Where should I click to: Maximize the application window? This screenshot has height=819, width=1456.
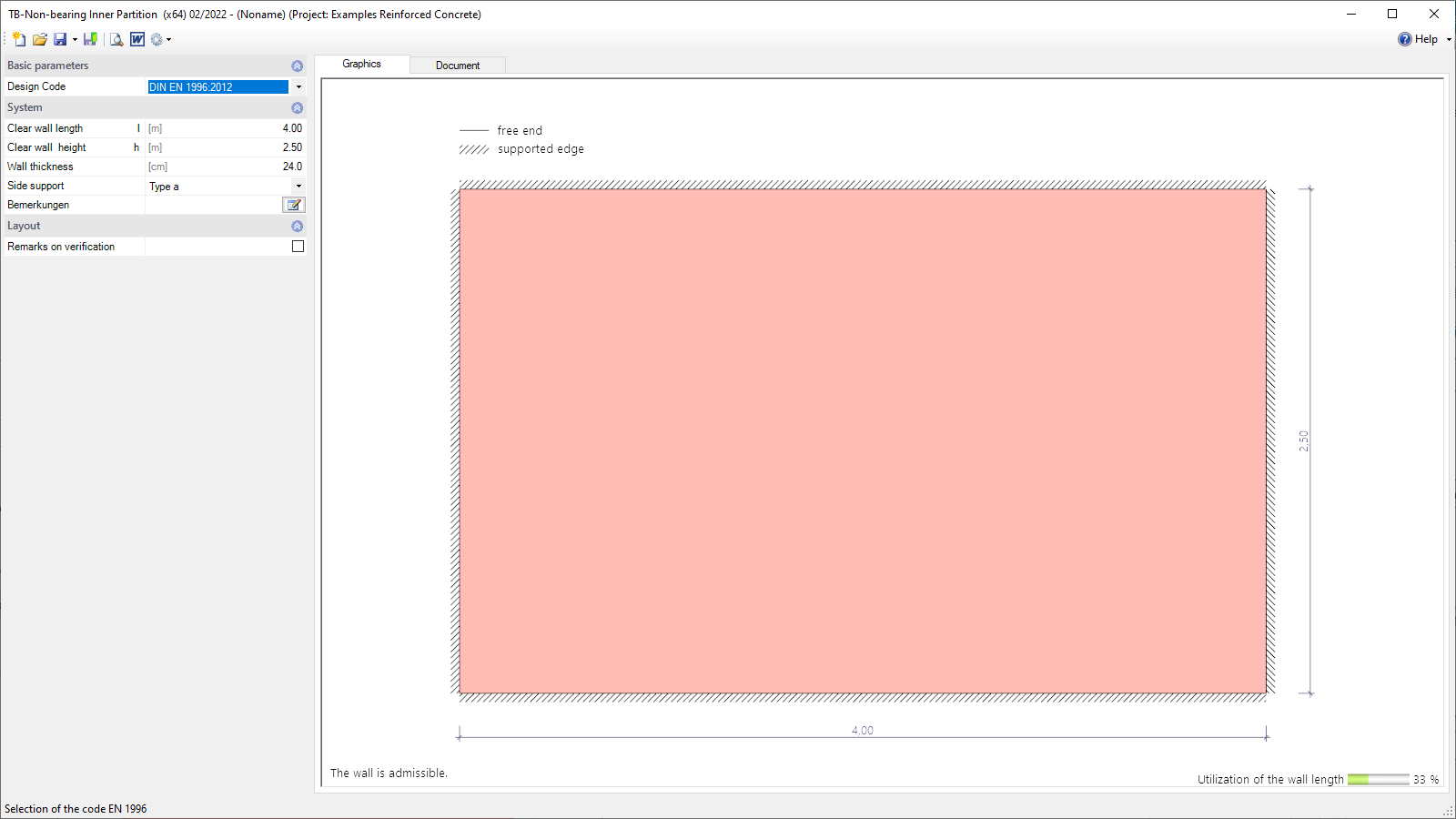[x=1392, y=14]
